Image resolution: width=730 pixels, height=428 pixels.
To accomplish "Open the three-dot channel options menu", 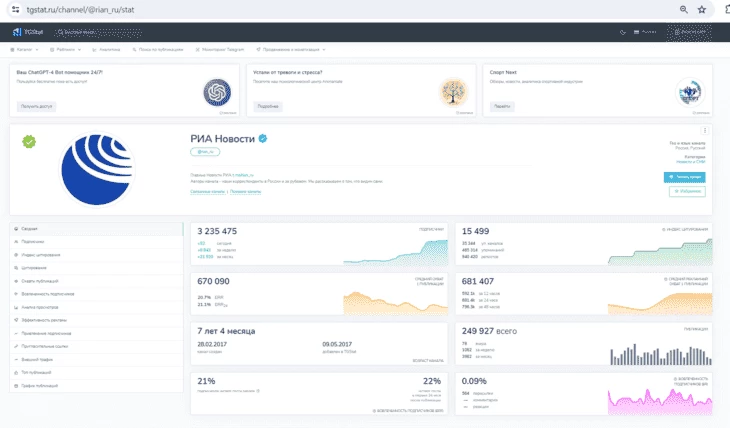I will click(704, 130).
